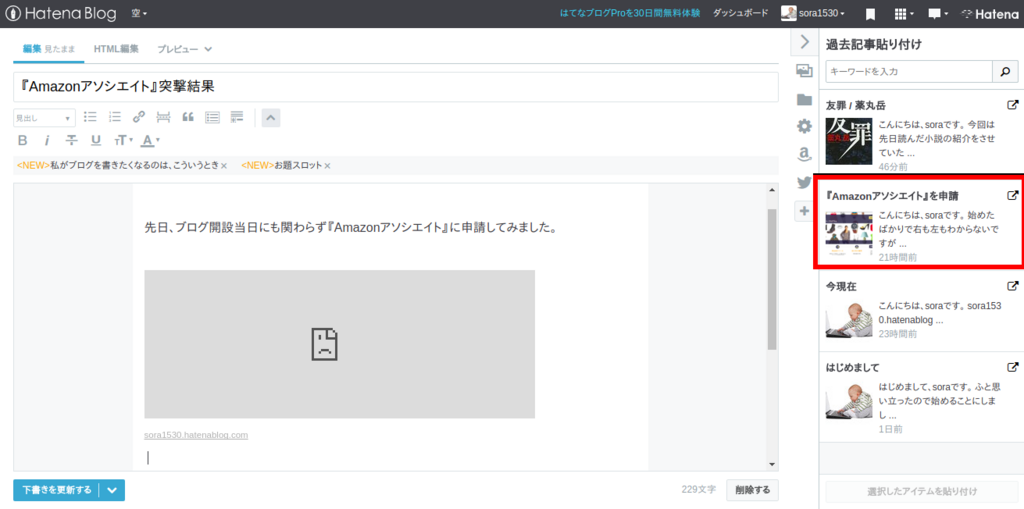Toggle italic formatting

[x=47, y=140]
